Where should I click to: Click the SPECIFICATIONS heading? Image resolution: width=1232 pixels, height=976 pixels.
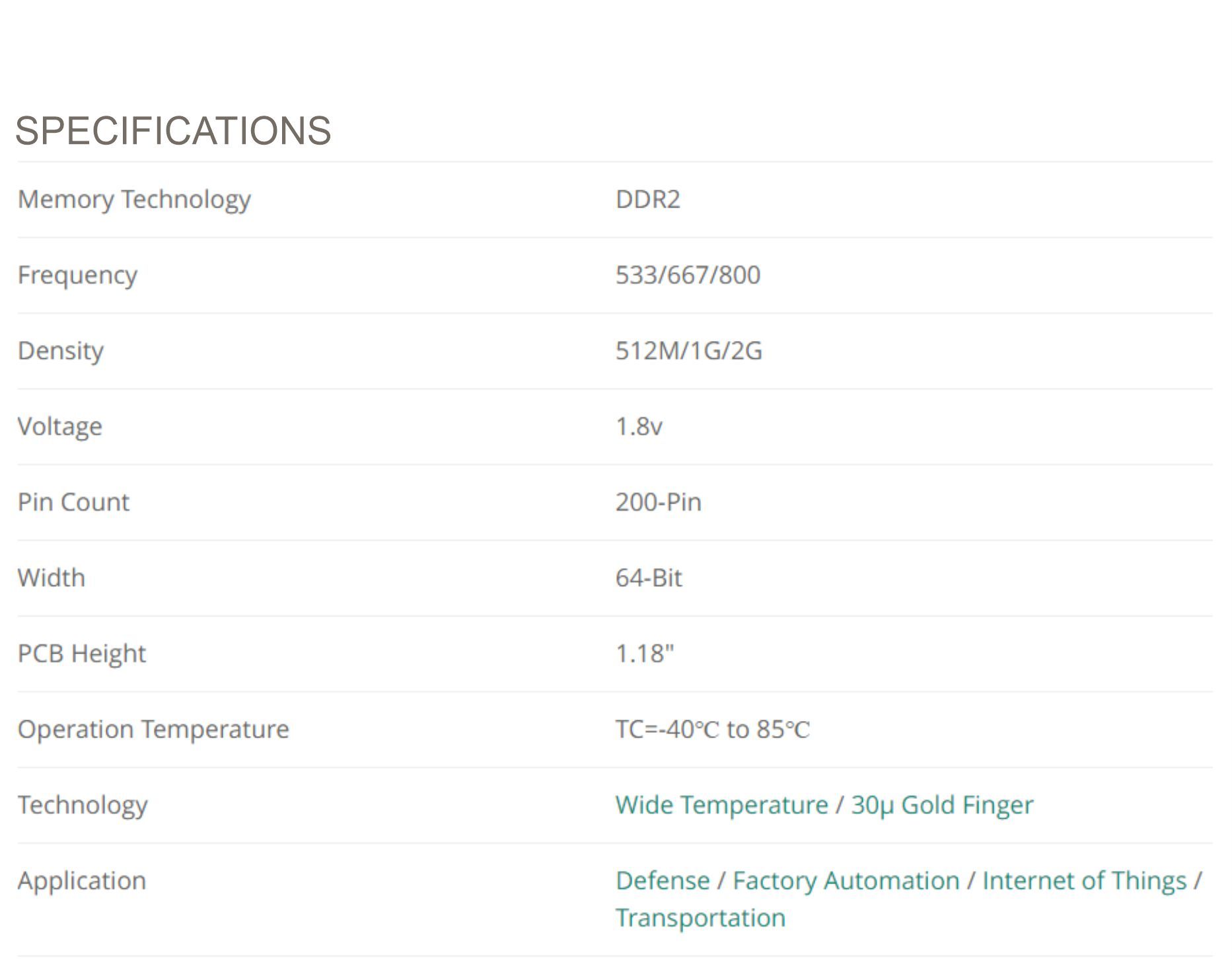(x=173, y=130)
